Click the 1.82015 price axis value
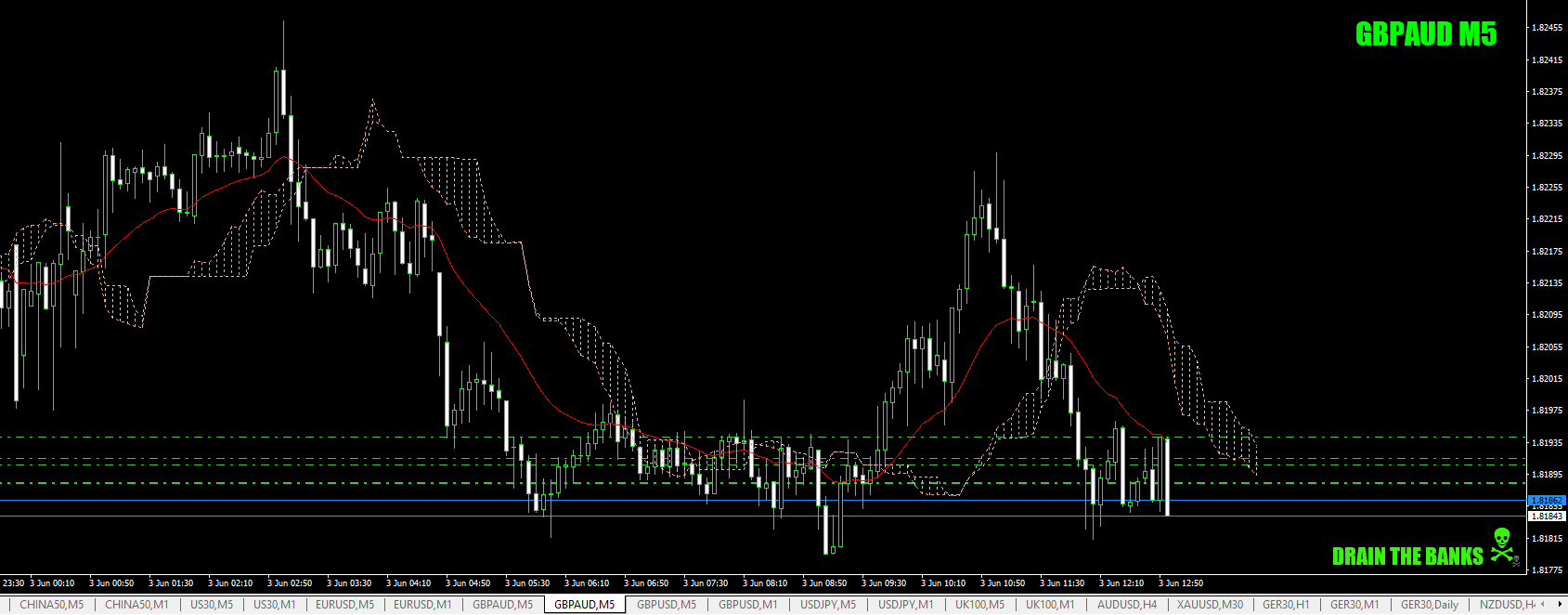 [1547, 379]
